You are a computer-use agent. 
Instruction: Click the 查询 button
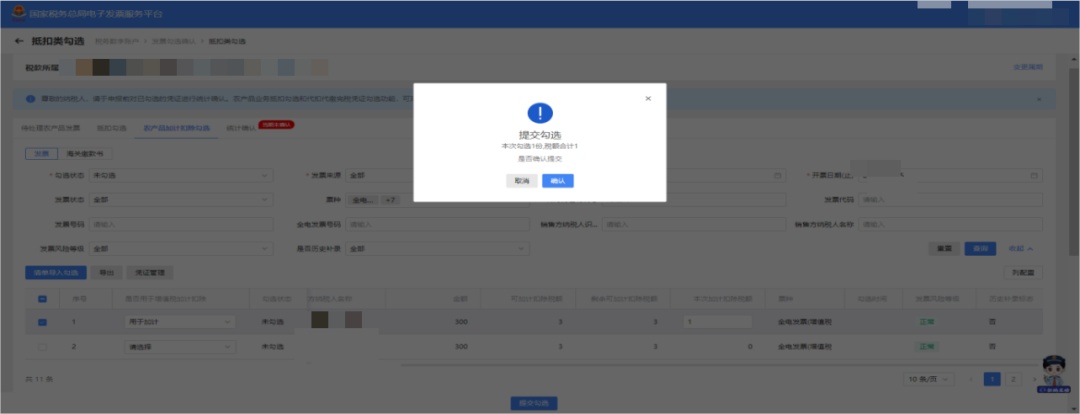[980, 249]
